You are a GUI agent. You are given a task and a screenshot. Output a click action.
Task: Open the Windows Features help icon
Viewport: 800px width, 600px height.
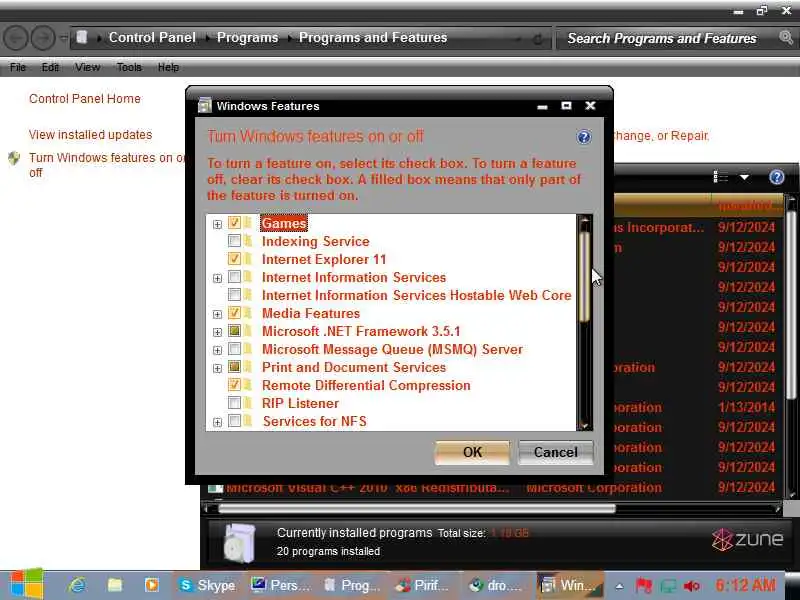pyautogui.click(x=584, y=137)
